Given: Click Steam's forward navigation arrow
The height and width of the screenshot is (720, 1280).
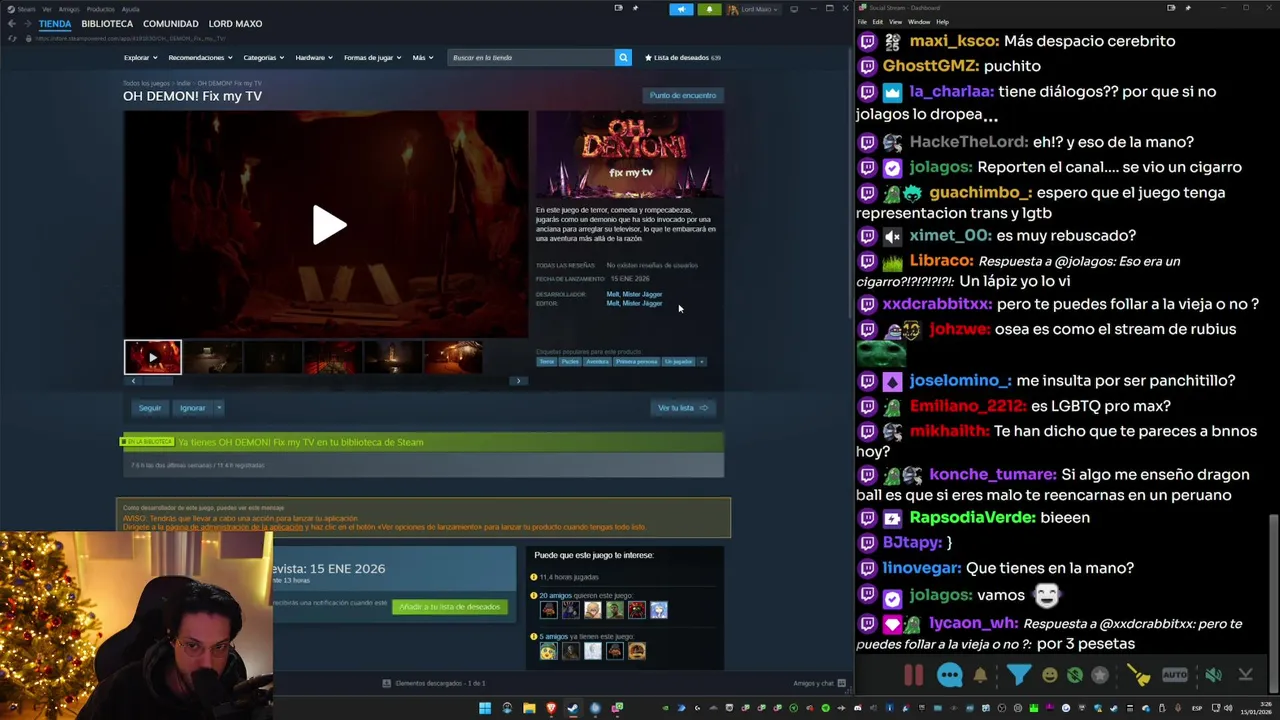Looking at the screenshot, I should pyautogui.click(x=27, y=23).
